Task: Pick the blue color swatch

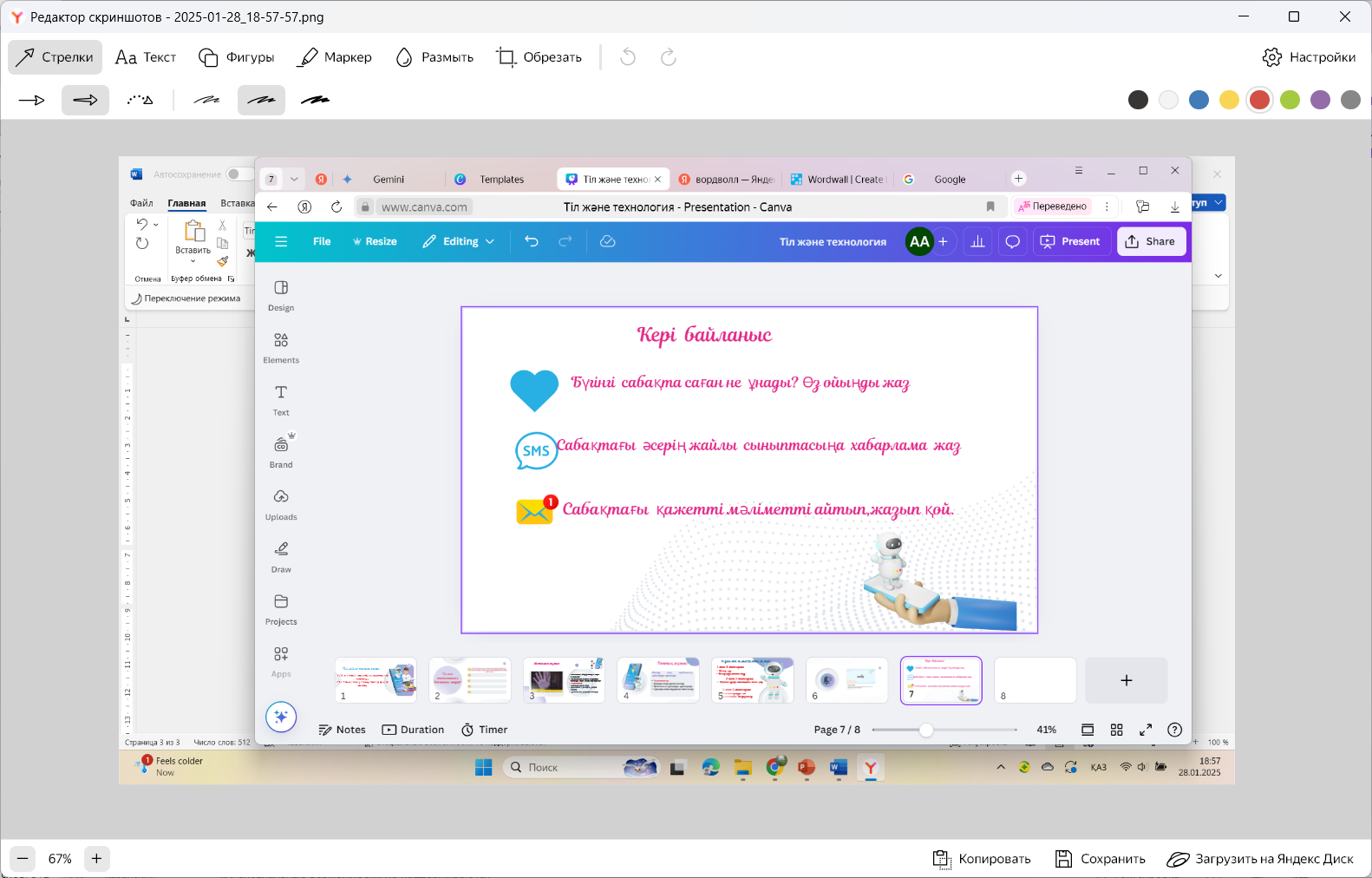Action: pos(1199,100)
